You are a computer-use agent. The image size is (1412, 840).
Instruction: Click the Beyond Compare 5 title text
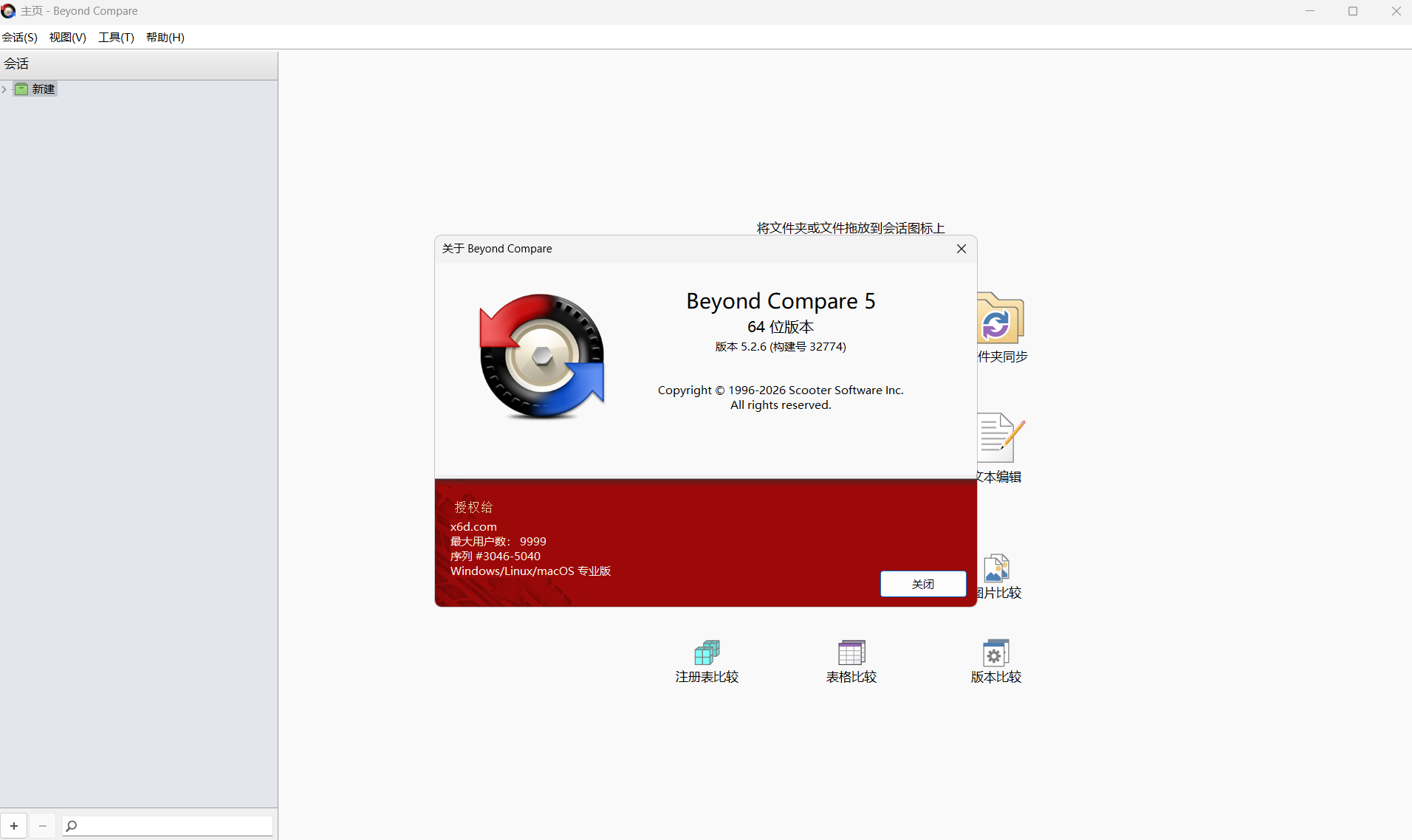pyautogui.click(x=781, y=301)
